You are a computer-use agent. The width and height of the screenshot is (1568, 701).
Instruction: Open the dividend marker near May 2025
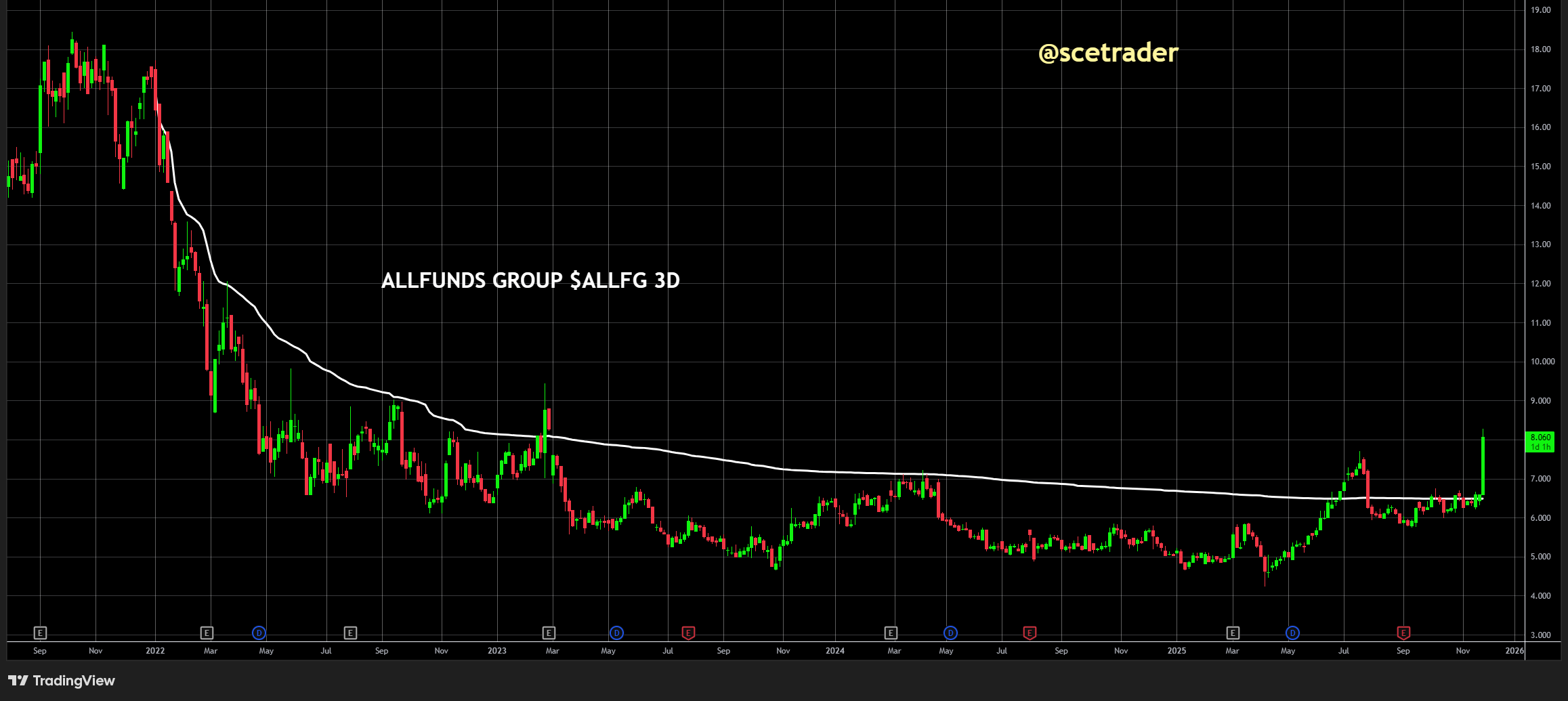pyautogui.click(x=1292, y=633)
